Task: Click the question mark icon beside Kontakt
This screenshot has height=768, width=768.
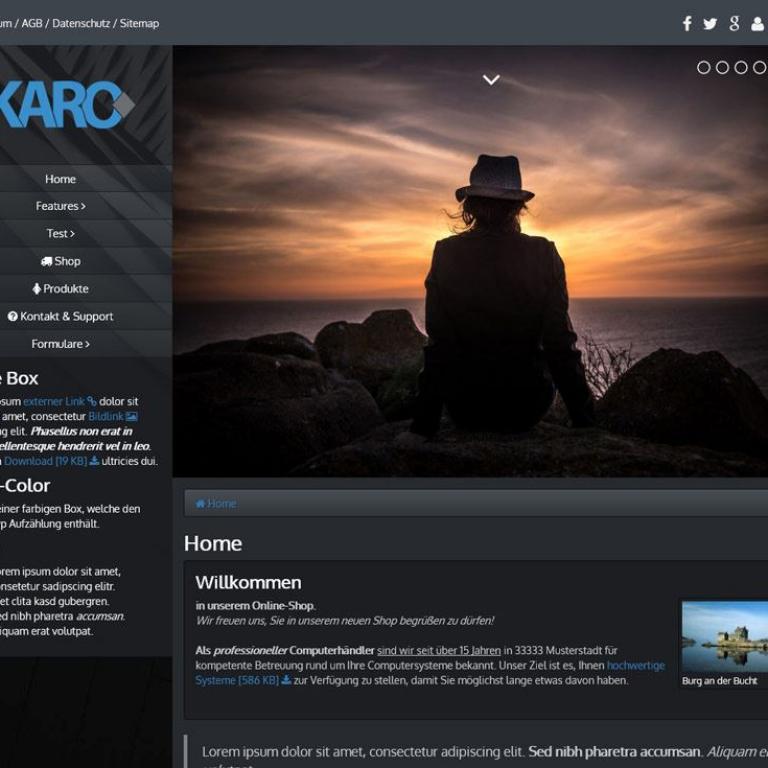Action: click(13, 316)
